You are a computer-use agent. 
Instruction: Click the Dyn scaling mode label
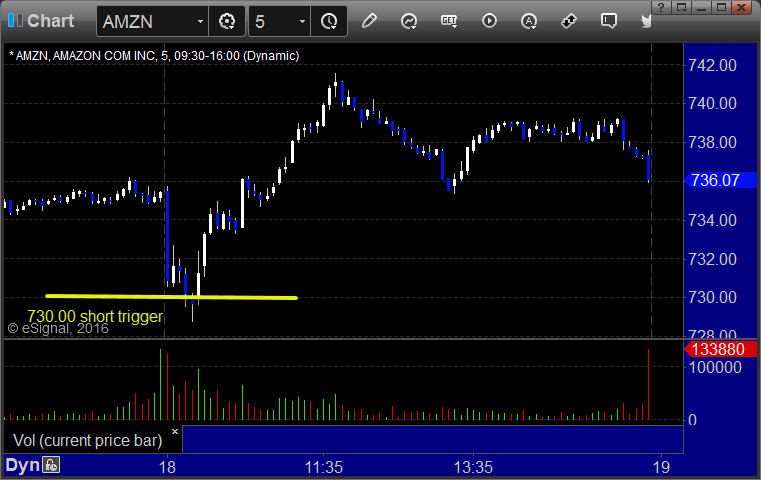tap(22, 465)
